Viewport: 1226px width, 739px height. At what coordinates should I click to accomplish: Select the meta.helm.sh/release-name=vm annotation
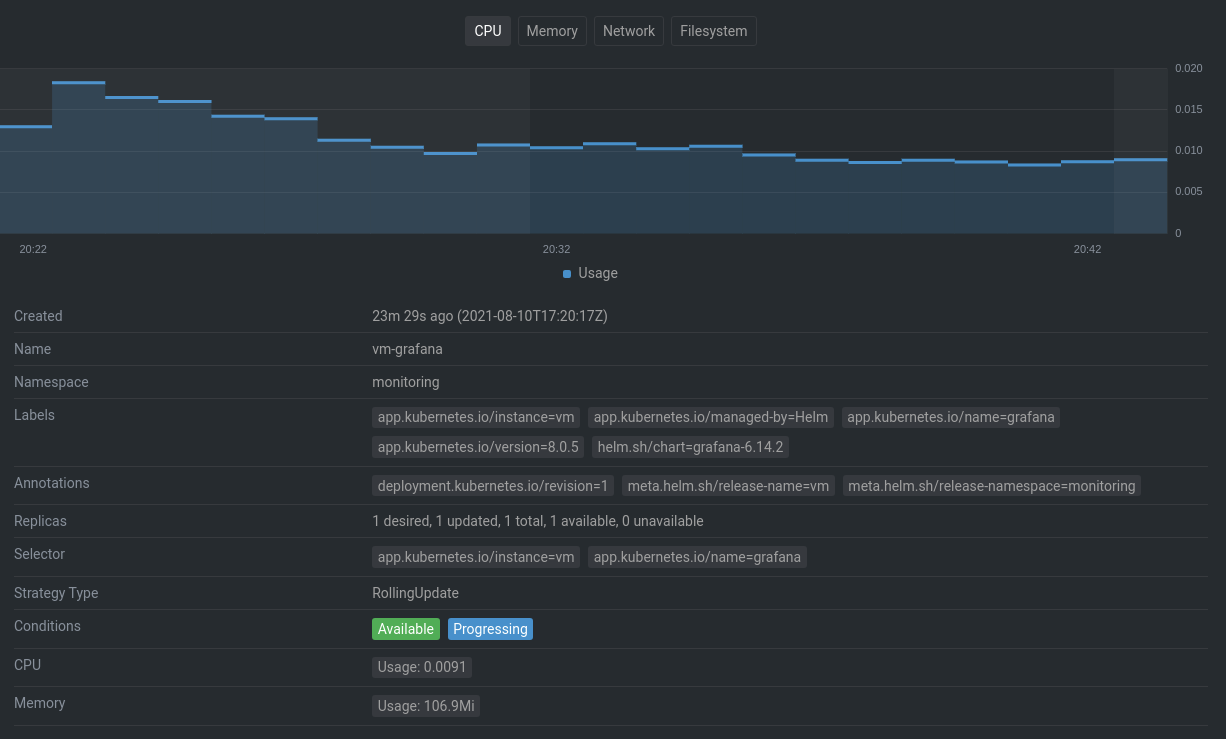728,486
